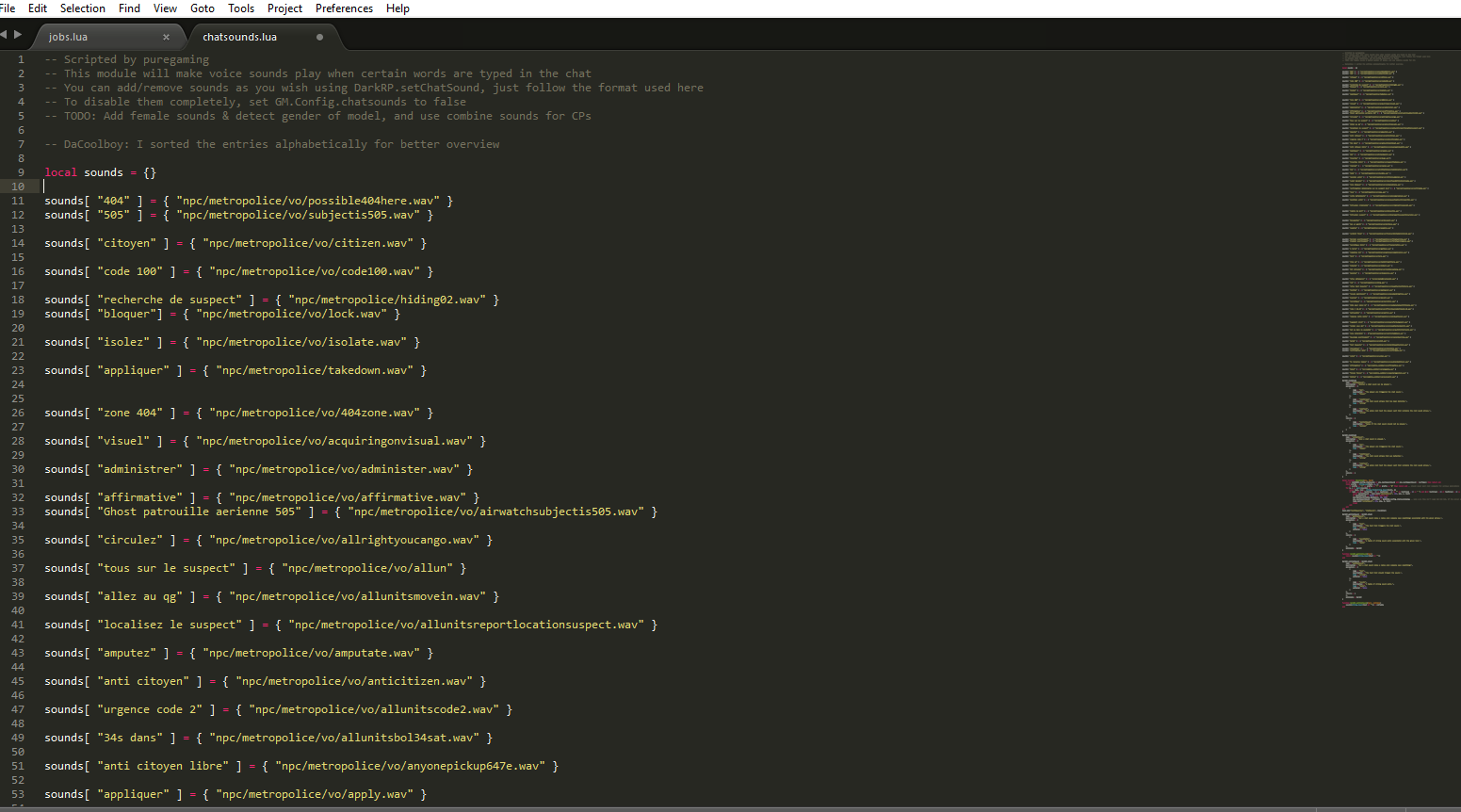The width and height of the screenshot is (1461, 812).
Task: Open the View menu
Action: [x=165, y=8]
